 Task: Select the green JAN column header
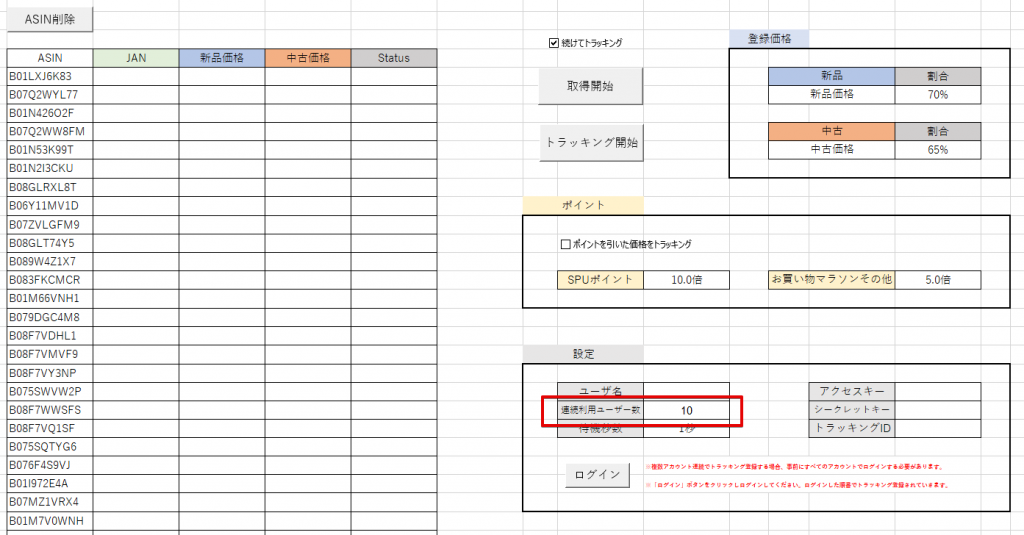[x=136, y=58]
